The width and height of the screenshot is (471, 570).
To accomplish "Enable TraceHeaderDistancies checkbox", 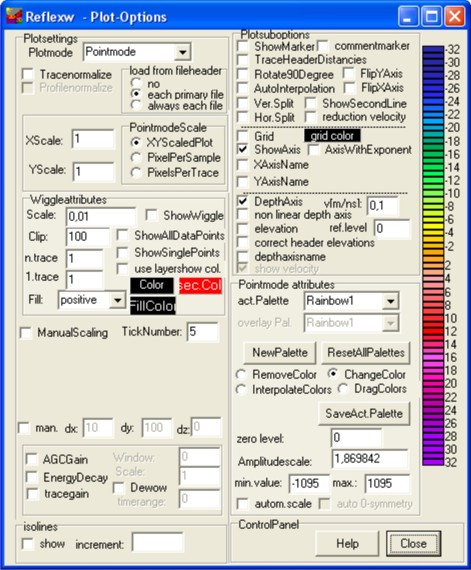I will click(x=243, y=60).
